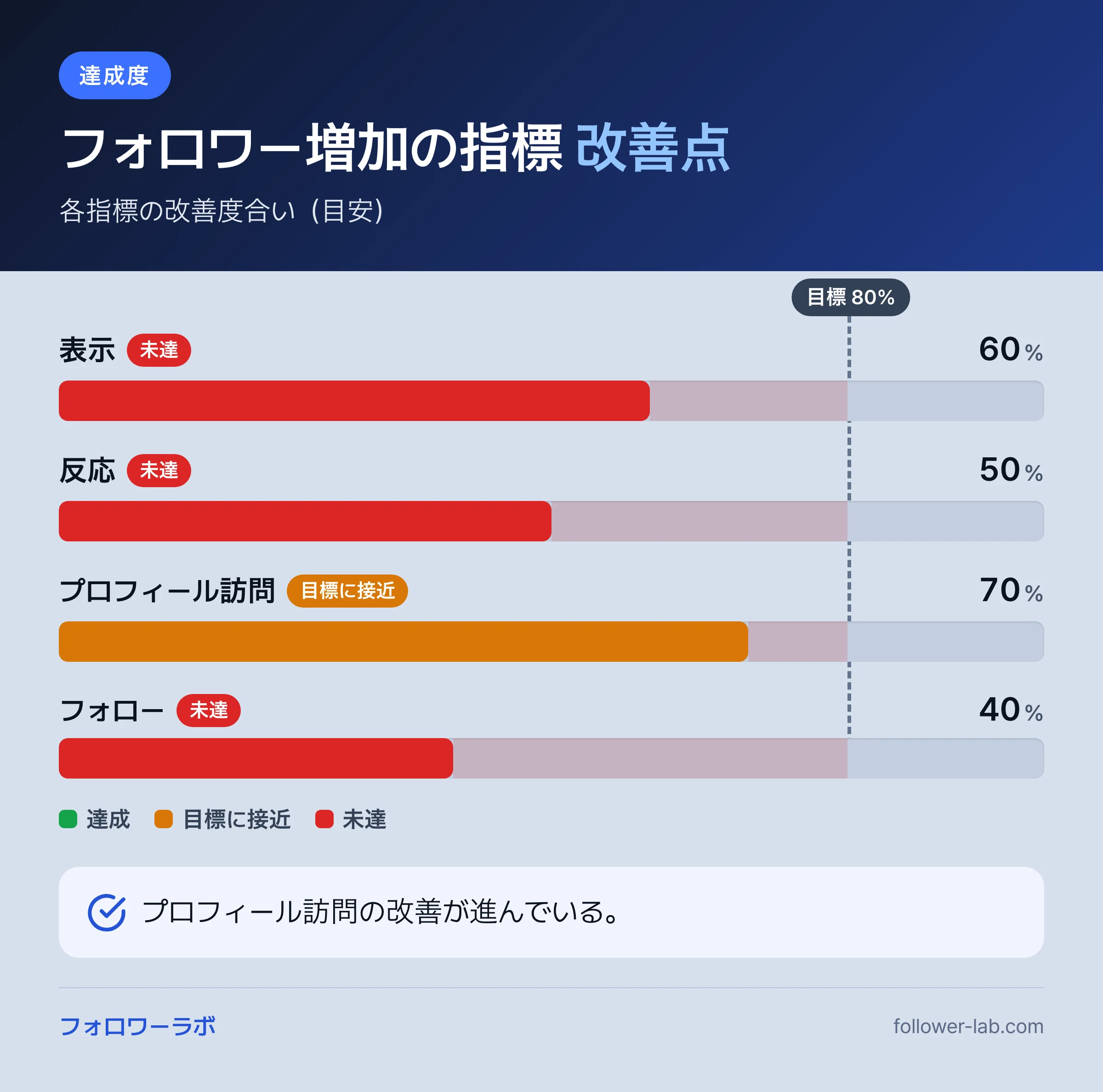This screenshot has height=1092, width=1103.
Task: Click the フォロワーラボ brand name
Action: click(137, 1026)
